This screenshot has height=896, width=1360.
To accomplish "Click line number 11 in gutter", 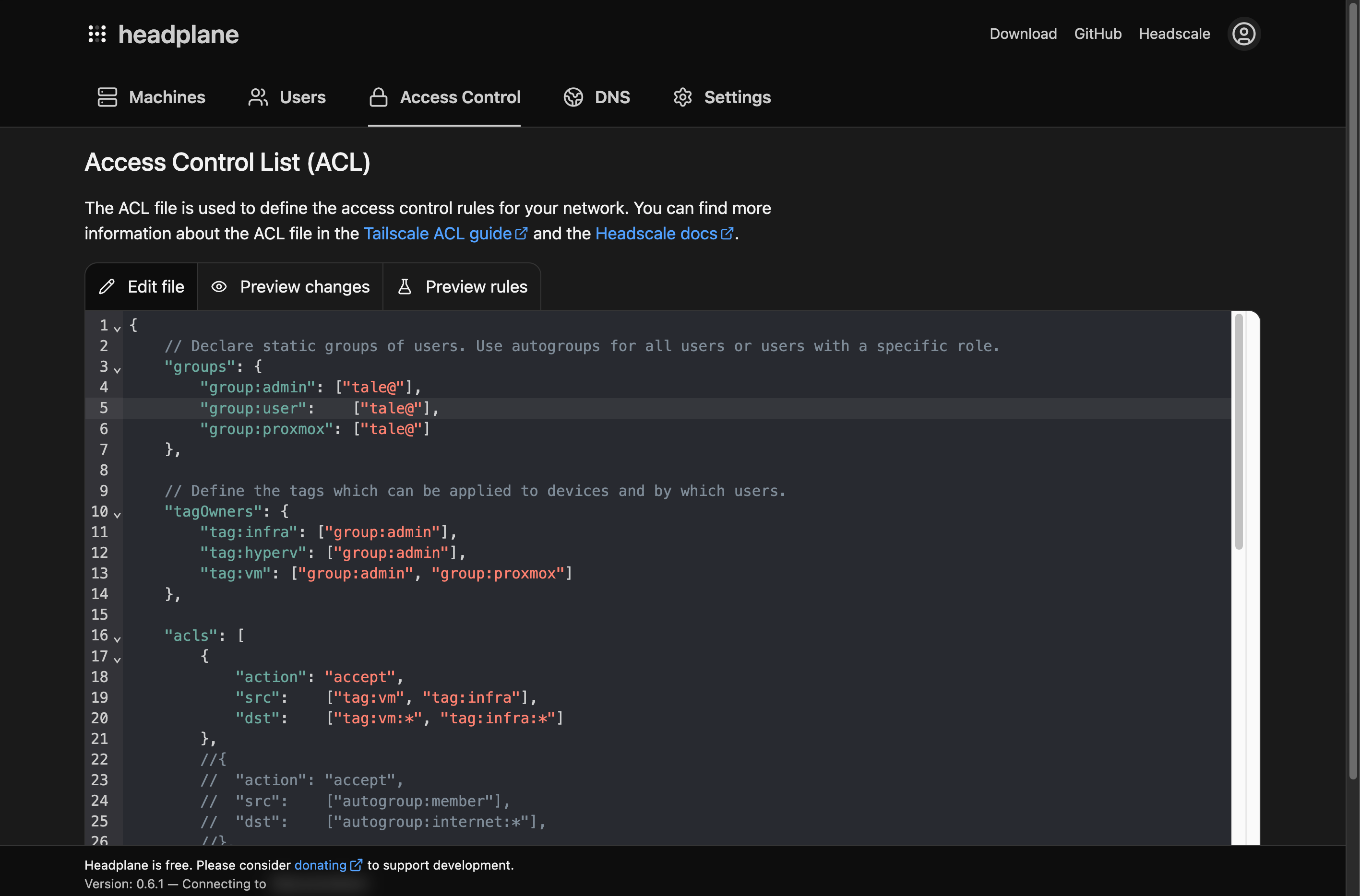I will 99,531.
